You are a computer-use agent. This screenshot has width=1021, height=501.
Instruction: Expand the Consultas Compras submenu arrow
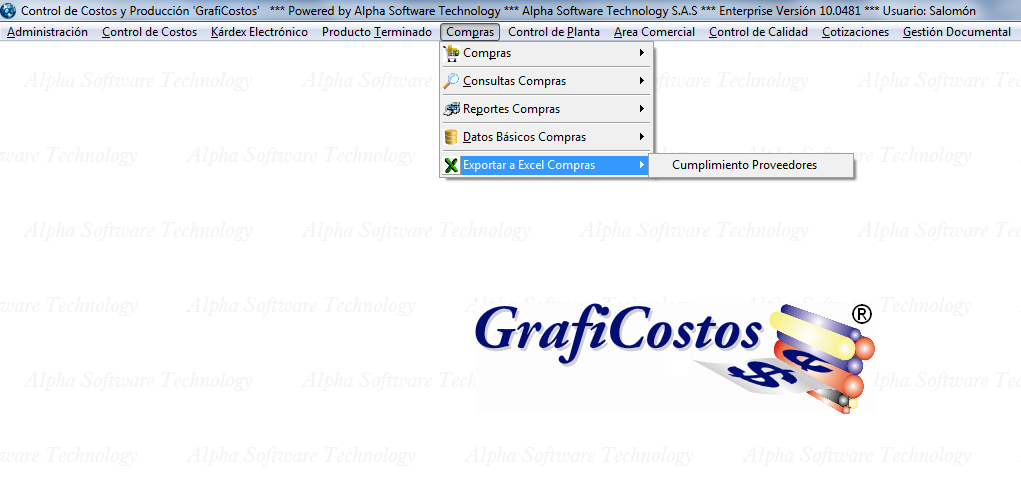641,81
